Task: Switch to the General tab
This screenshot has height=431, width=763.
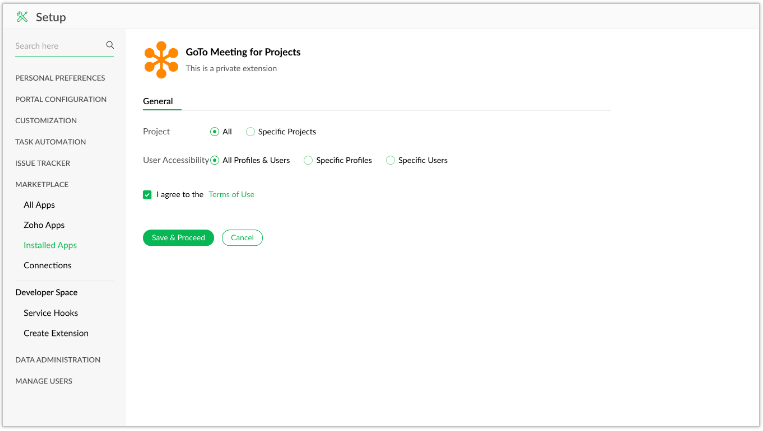Action: coord(158,101)
